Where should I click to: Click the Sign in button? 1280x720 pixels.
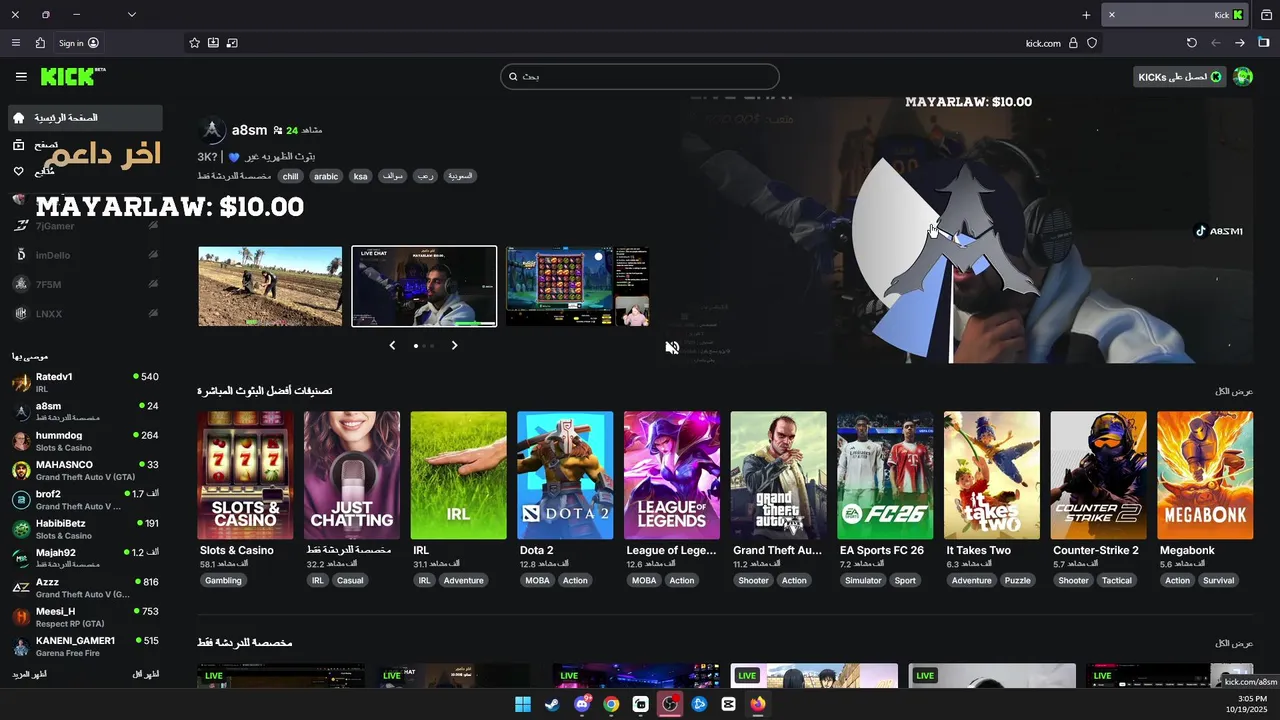(x=78, y=43)
